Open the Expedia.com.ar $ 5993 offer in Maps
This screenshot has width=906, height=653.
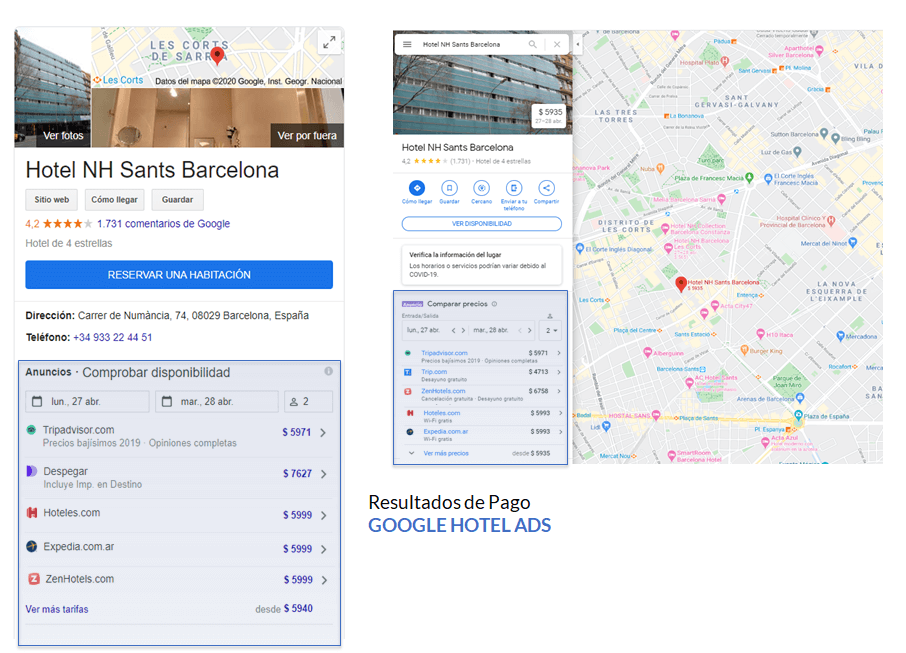(482, 435)
